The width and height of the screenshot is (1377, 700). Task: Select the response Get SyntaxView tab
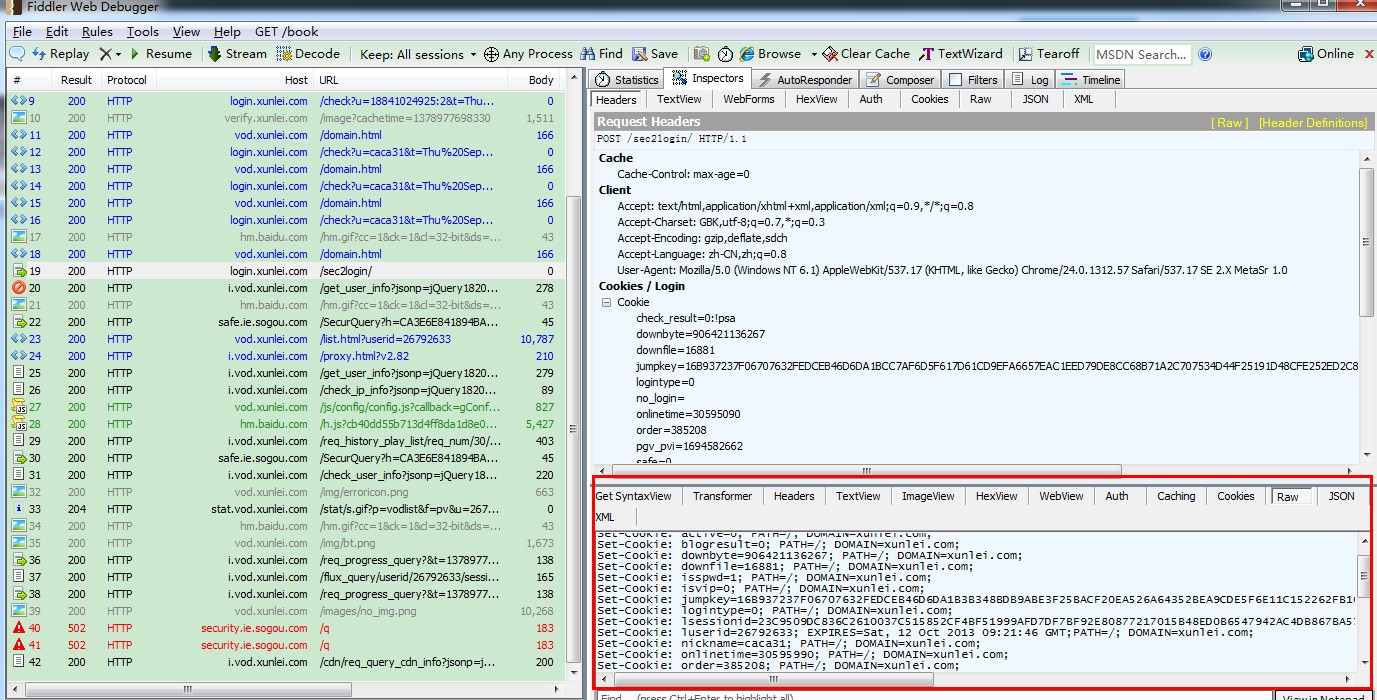634,496
